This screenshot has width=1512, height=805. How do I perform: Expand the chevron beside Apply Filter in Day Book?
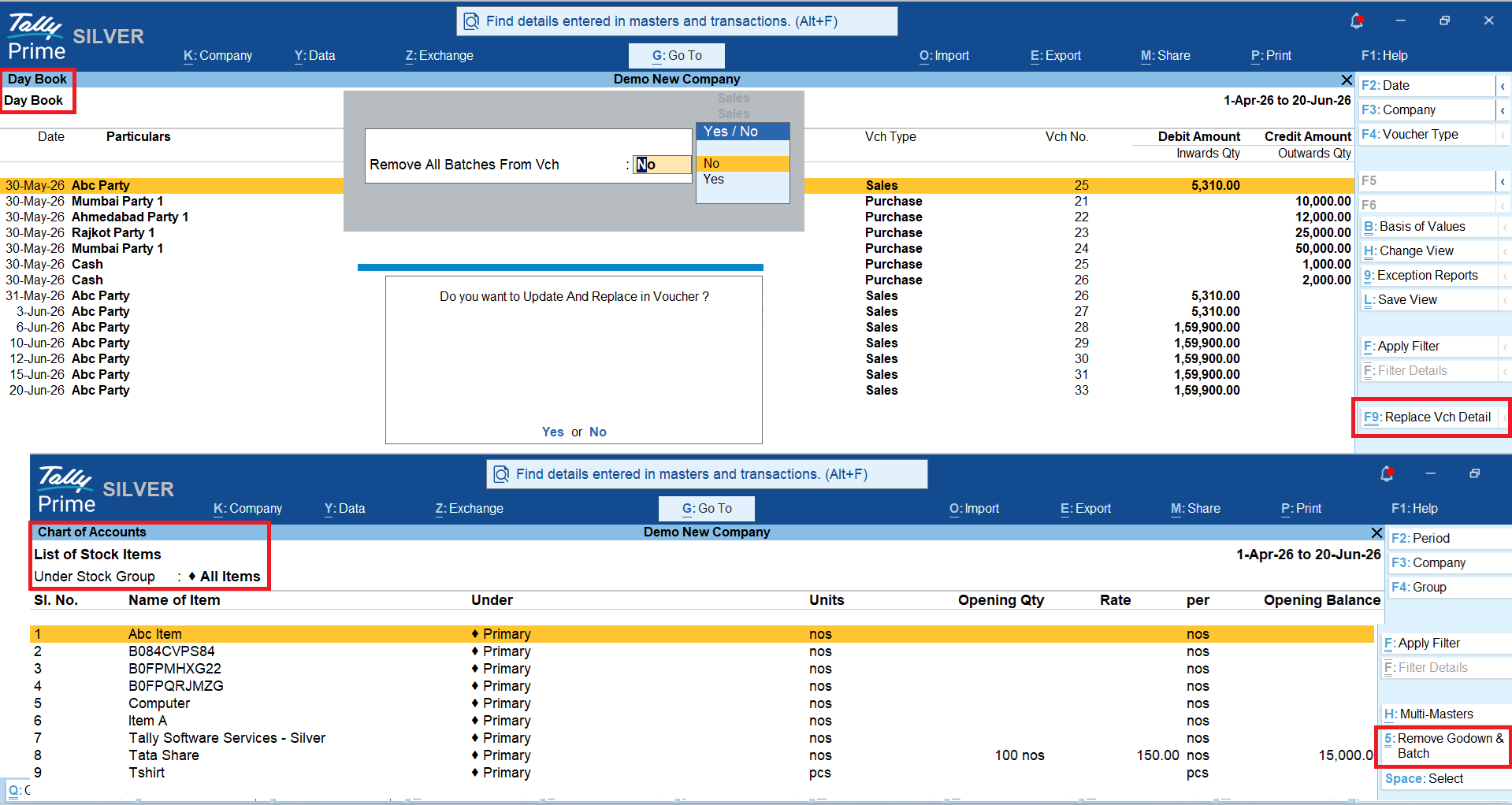click(1504, 347)
